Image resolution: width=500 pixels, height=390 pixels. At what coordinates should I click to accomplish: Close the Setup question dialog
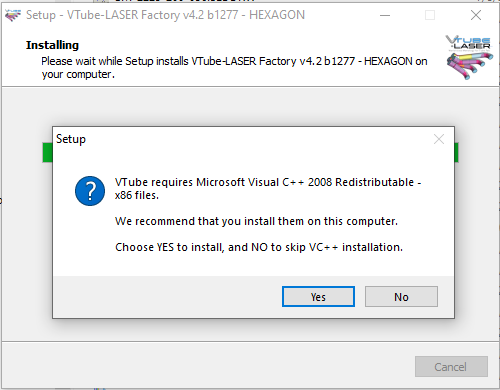pos(439,139)
